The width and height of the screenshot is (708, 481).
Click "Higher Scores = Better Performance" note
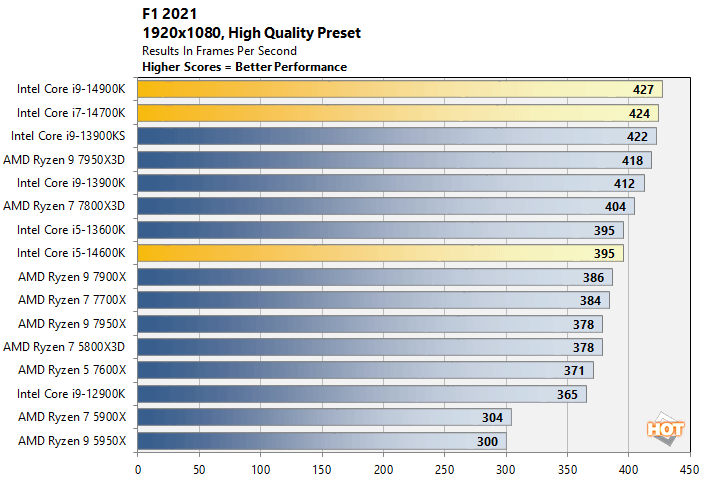pos(245,67)
